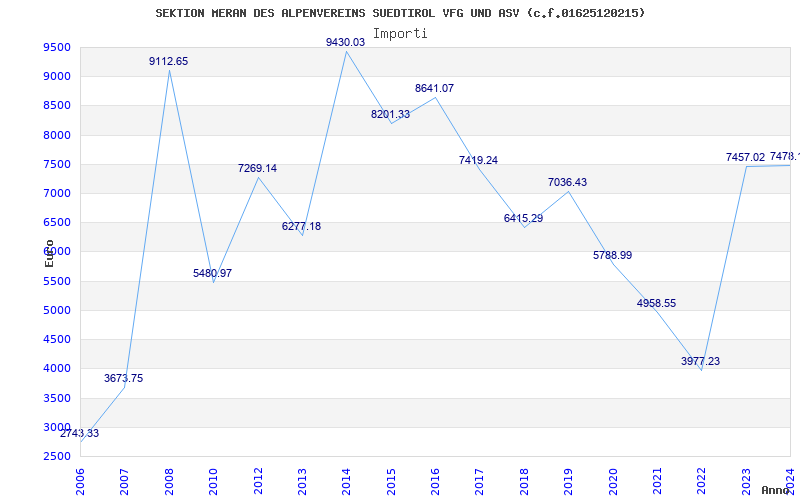Click the 5500 y-axis tick label
800x500 pixels.
click(x=57, y=281)
